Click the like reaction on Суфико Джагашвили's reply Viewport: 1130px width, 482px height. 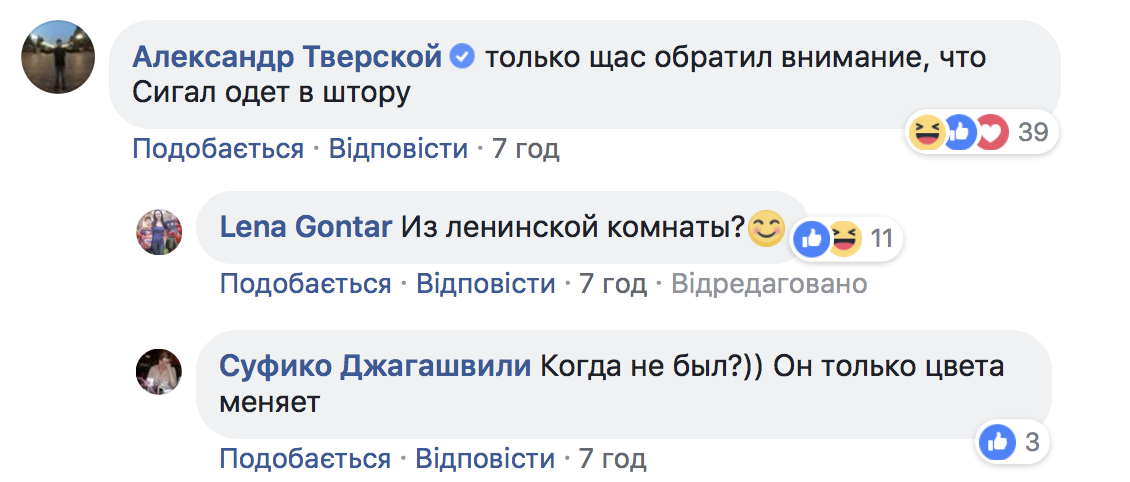pyautogui.click(x=996, y=441)
